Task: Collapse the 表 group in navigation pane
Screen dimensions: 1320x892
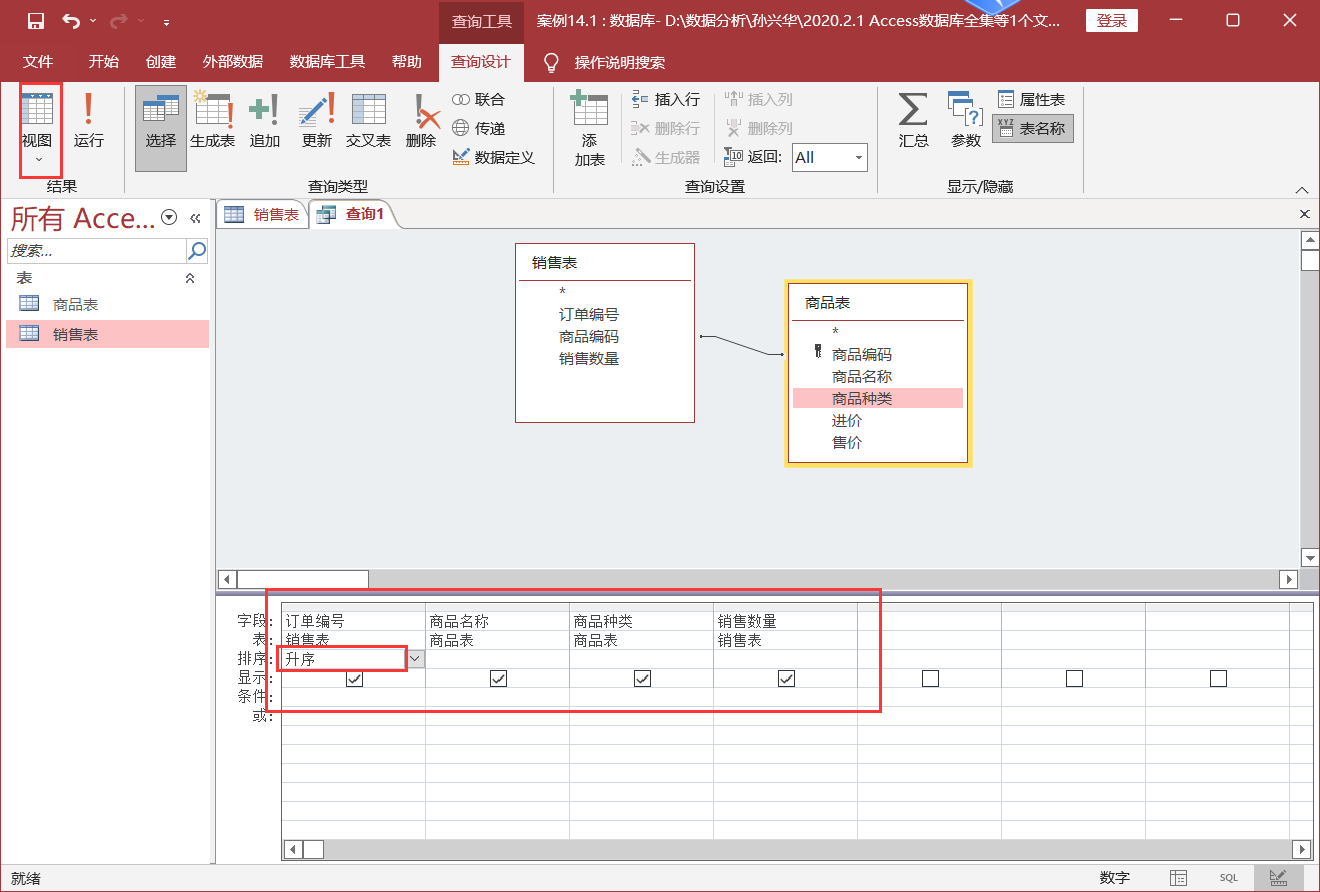Action: click(x=190, y=278)
